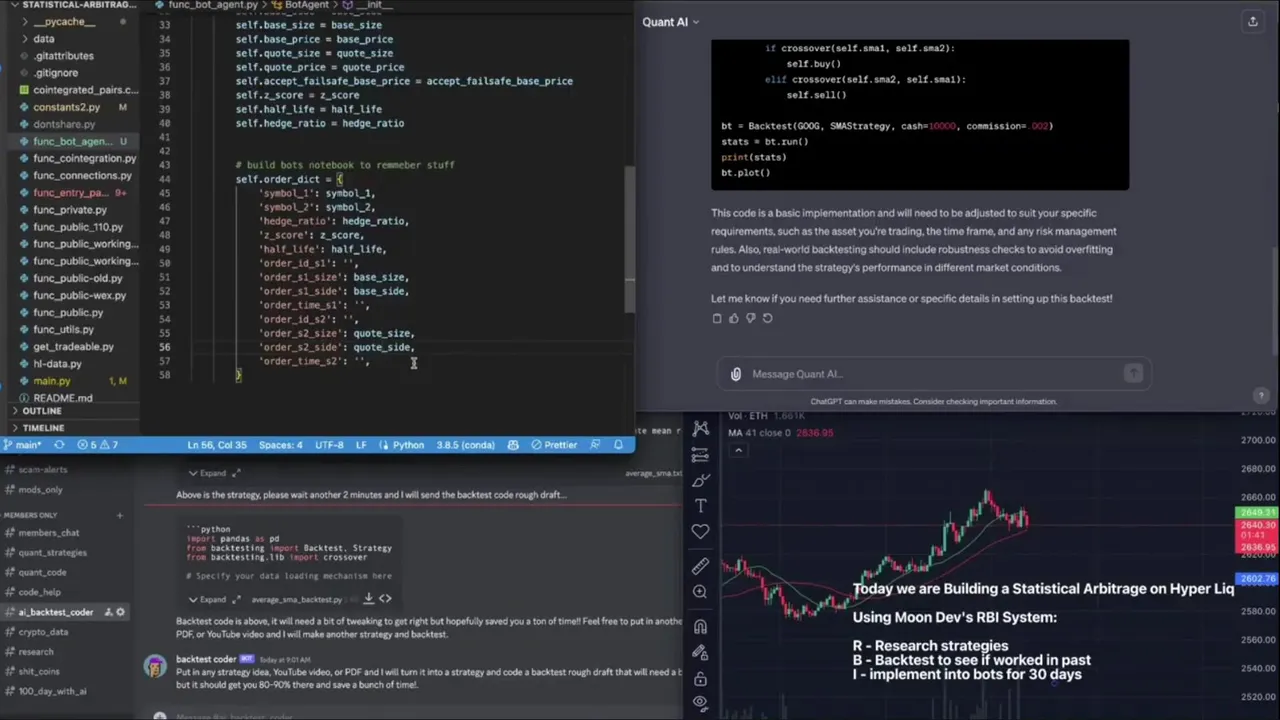The width and height of the screenshot is (1280, 720).
Task: Toggle the magnet mode icon in chart toolbar
Action: pyautogui.click(x=701, y=627)
